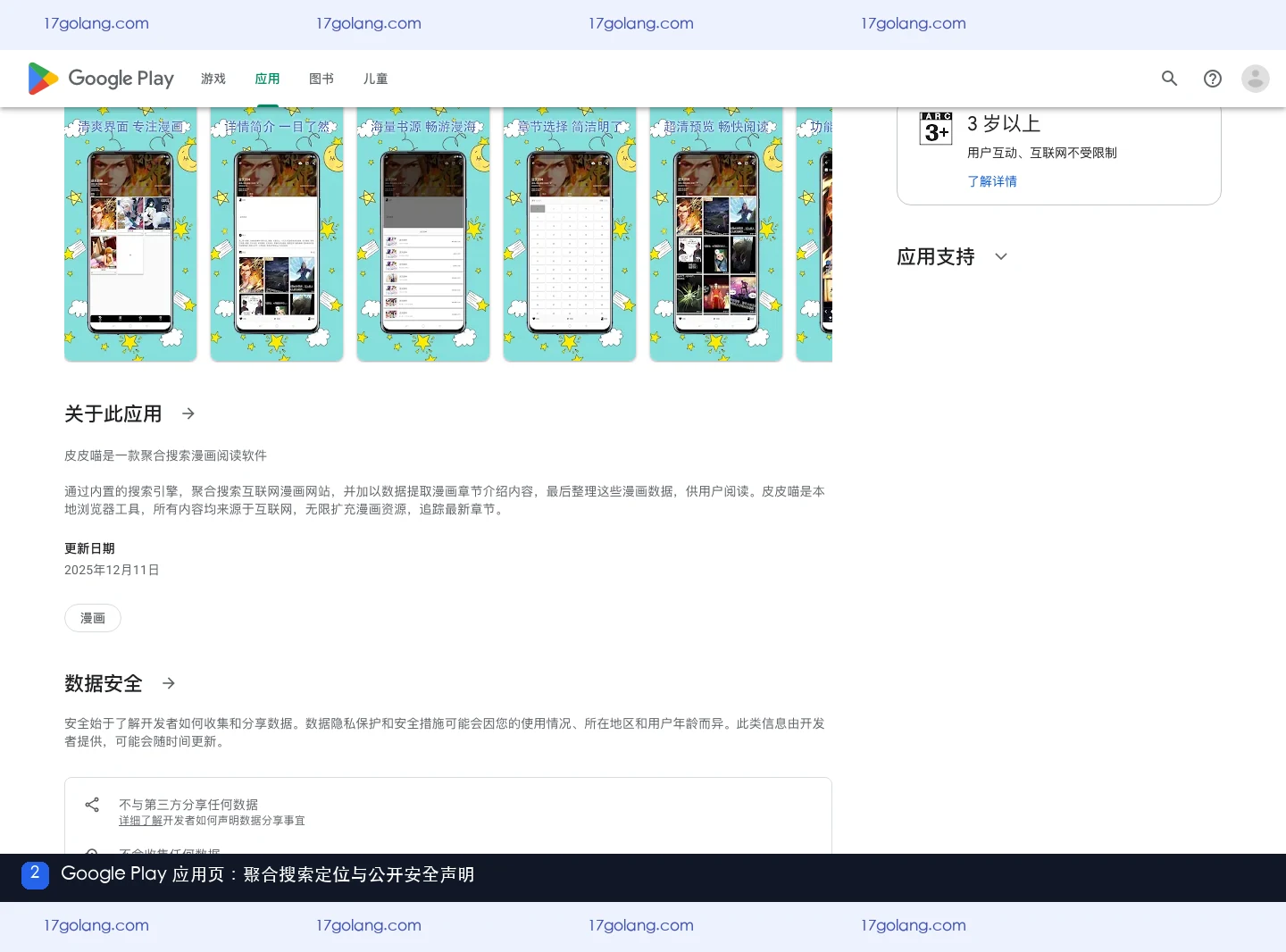
Task: Click the 不与第三方分享任何数据 text
Action: pyautogui.click(x=188, y=805)
